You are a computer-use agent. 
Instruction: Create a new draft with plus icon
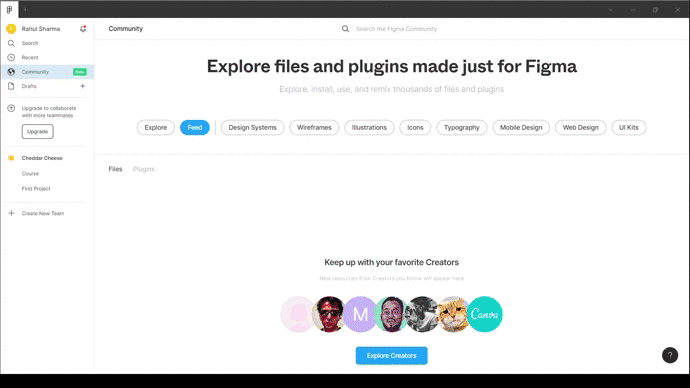[x=82, y=86]
